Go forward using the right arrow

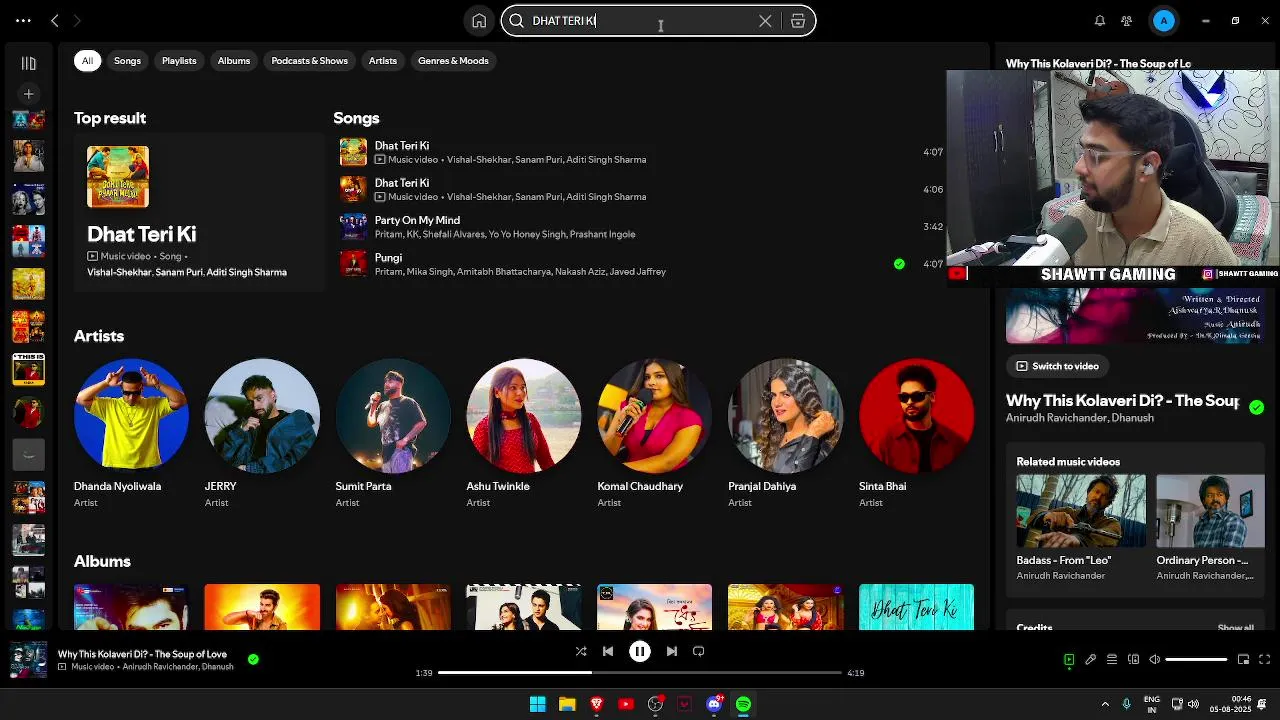point(77,20)
